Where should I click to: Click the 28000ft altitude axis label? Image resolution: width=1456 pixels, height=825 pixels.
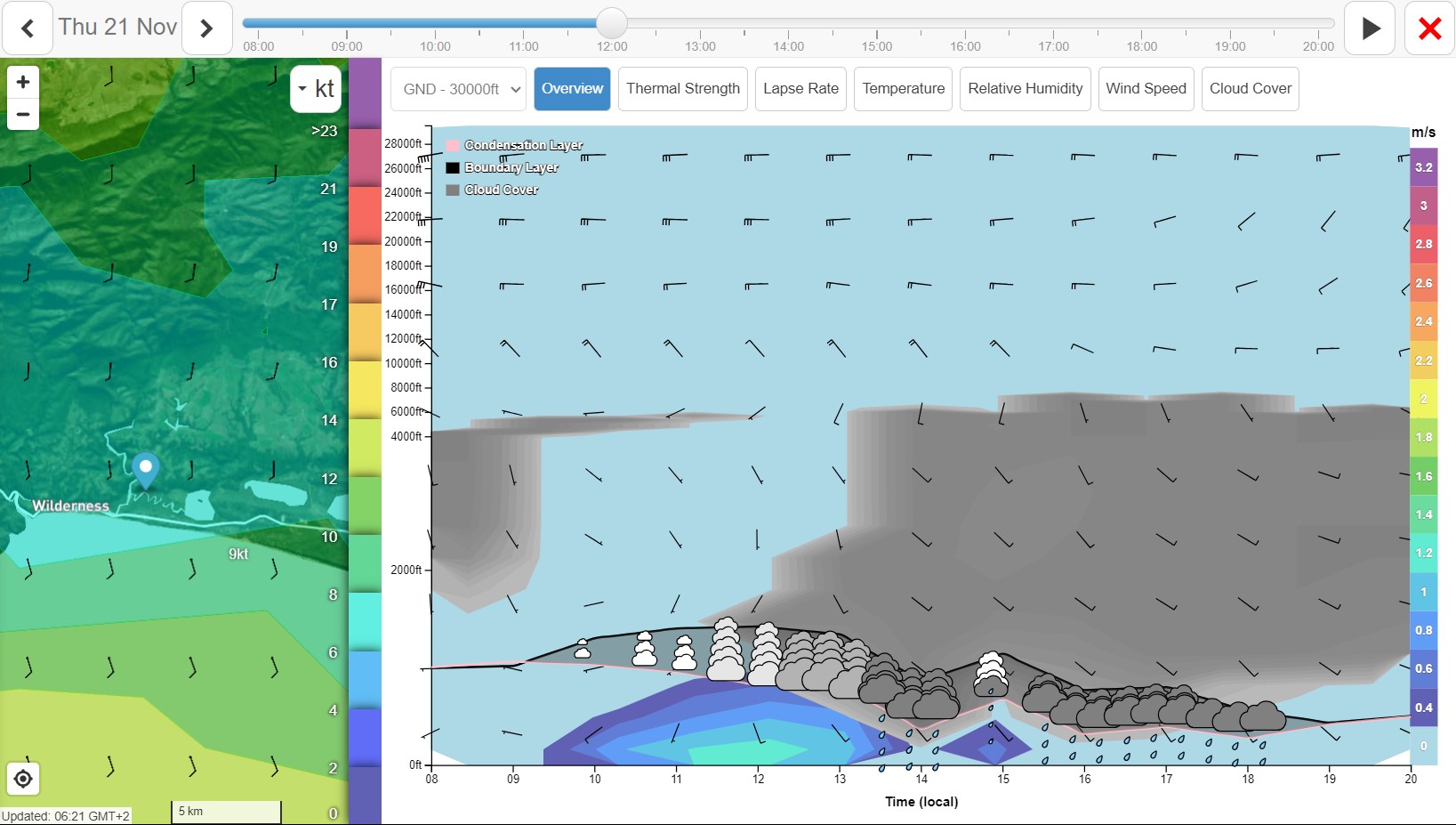(403, 143)
